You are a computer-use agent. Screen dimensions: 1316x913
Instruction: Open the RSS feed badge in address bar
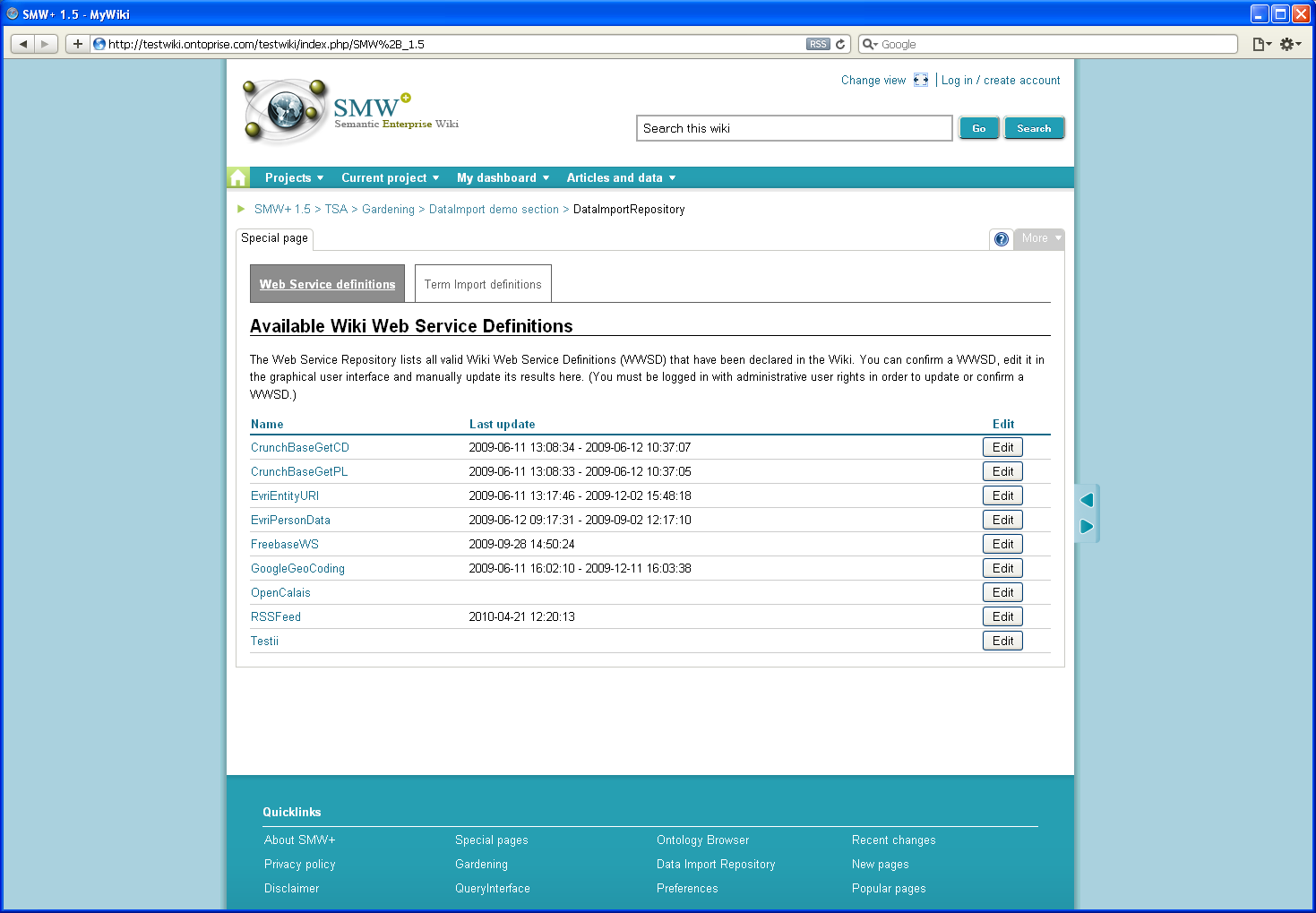coord(818,44)
